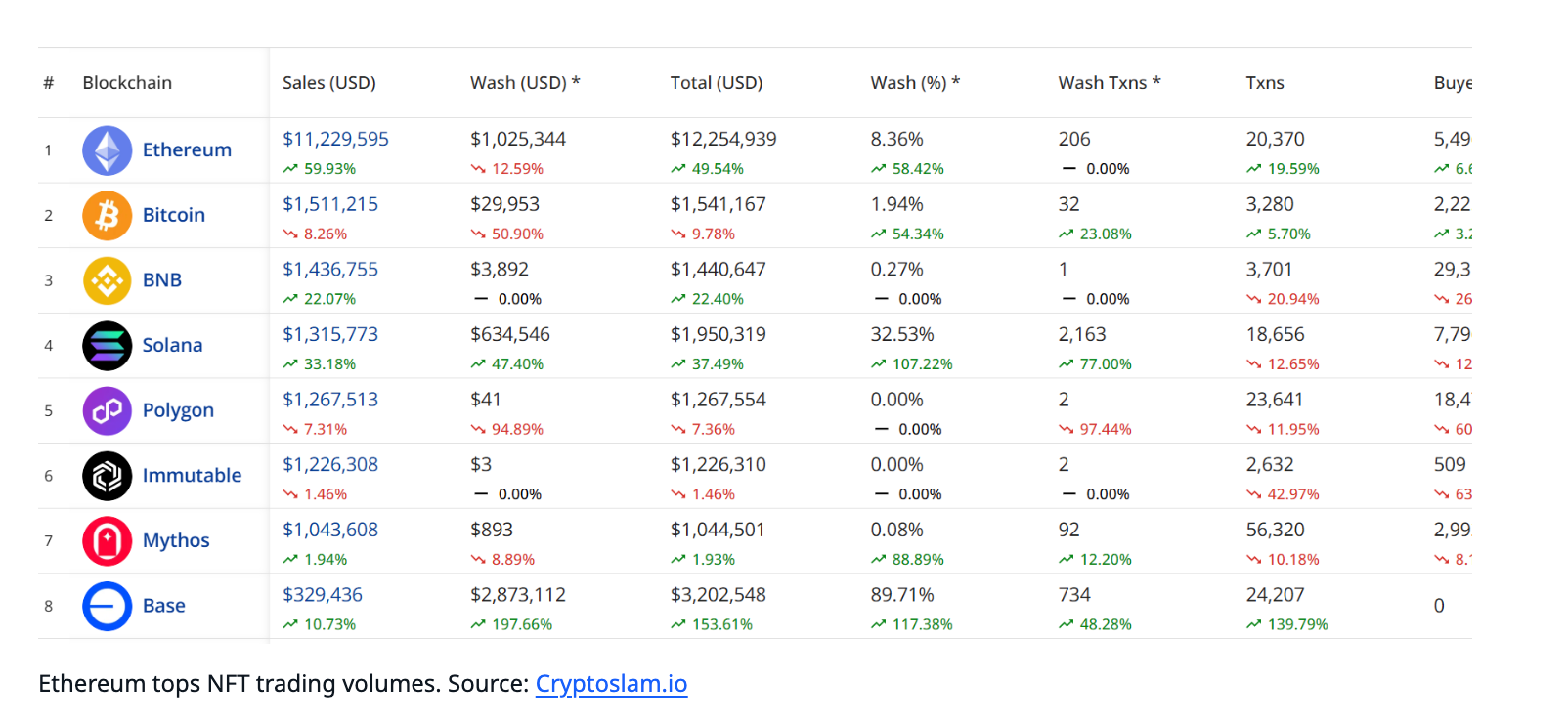Open the Base blockchain link

coord(164,606)
